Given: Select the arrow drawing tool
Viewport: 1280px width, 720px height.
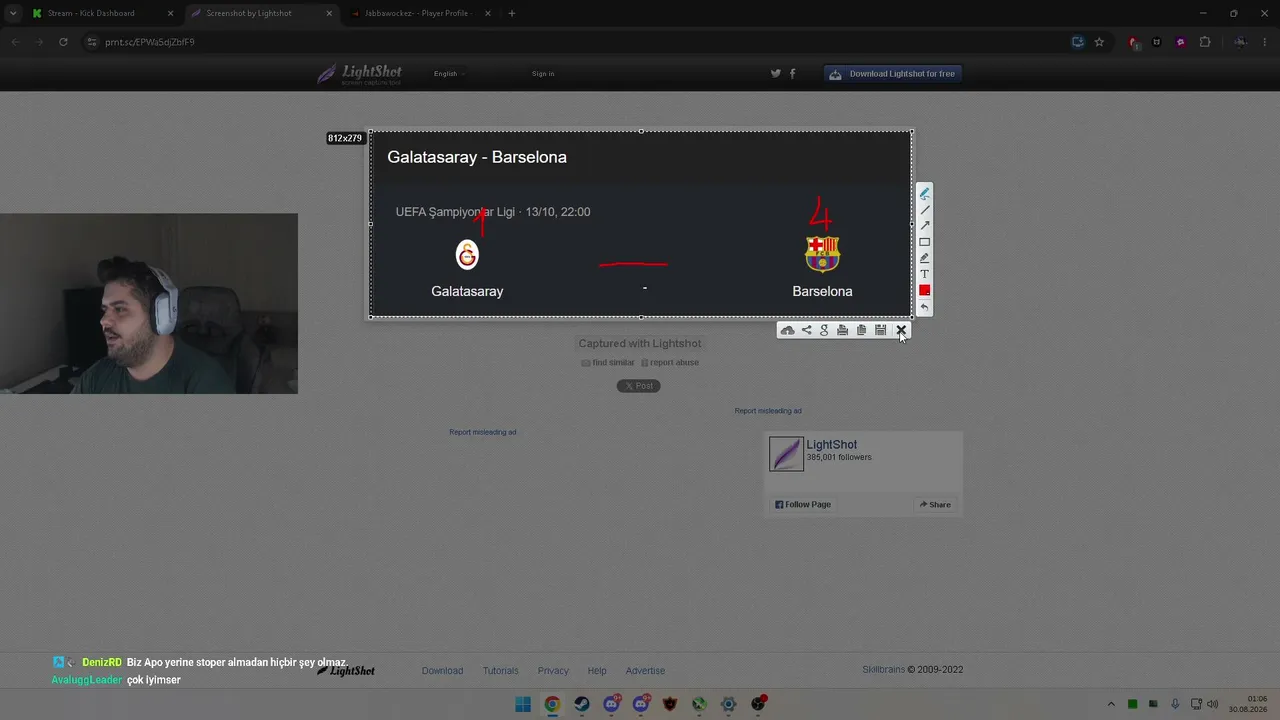Looking at the screenshot, I should click(924, 226).
